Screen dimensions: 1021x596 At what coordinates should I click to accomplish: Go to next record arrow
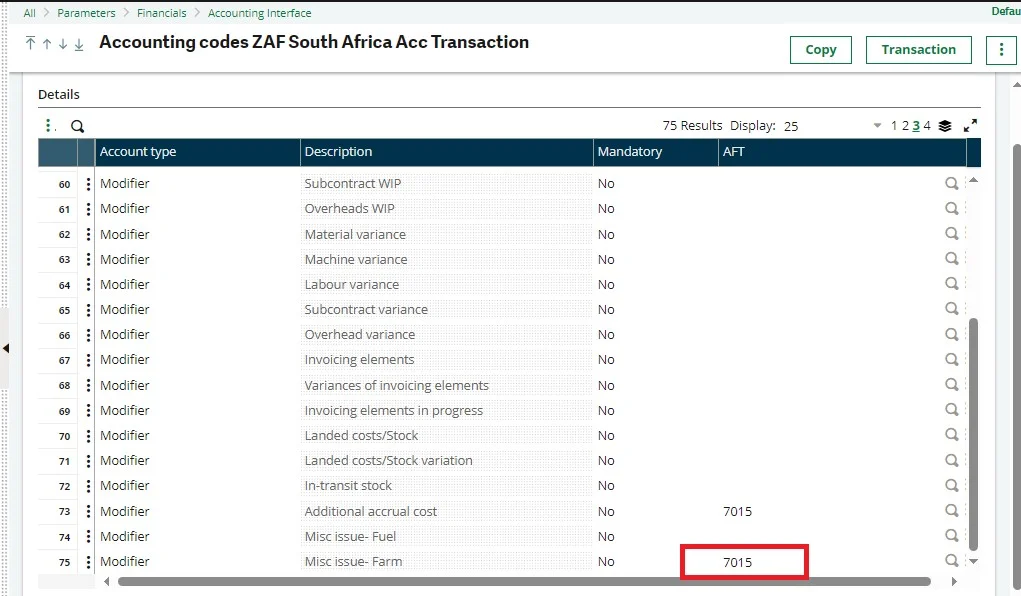(x=62, y=43)
